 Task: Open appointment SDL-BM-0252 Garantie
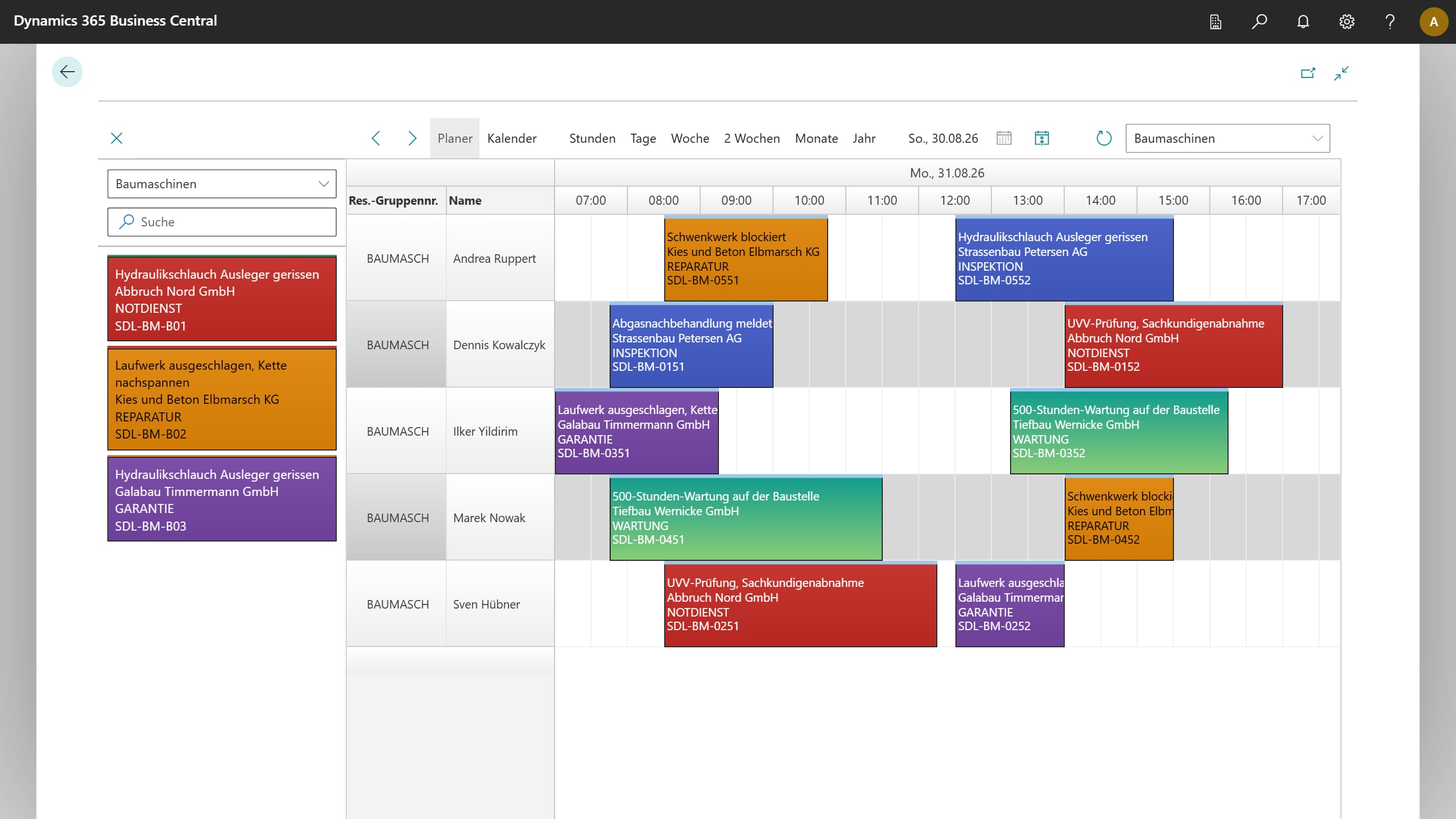click(x=1010, y=605)
